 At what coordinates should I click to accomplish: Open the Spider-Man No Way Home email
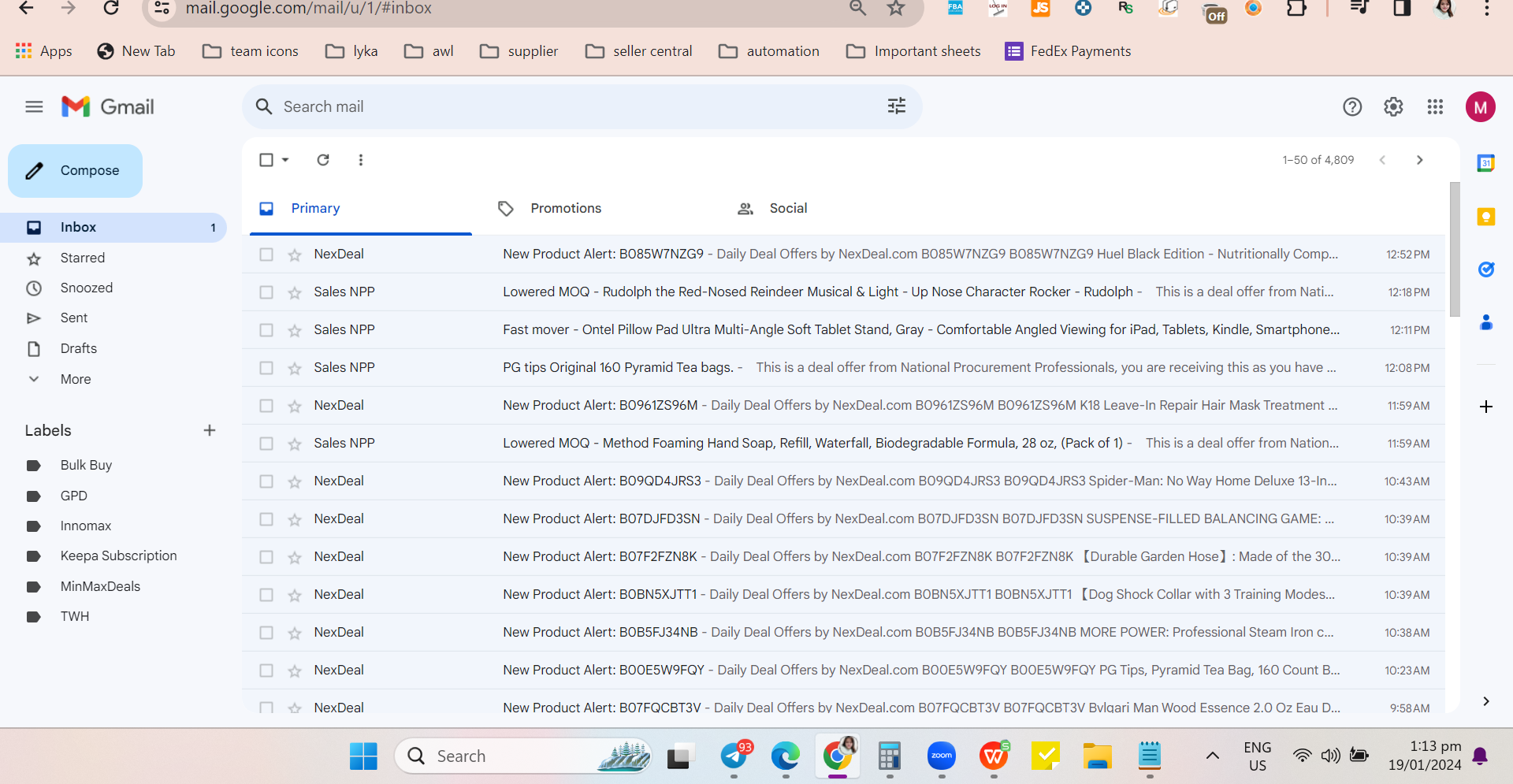[x=843, y=481]
